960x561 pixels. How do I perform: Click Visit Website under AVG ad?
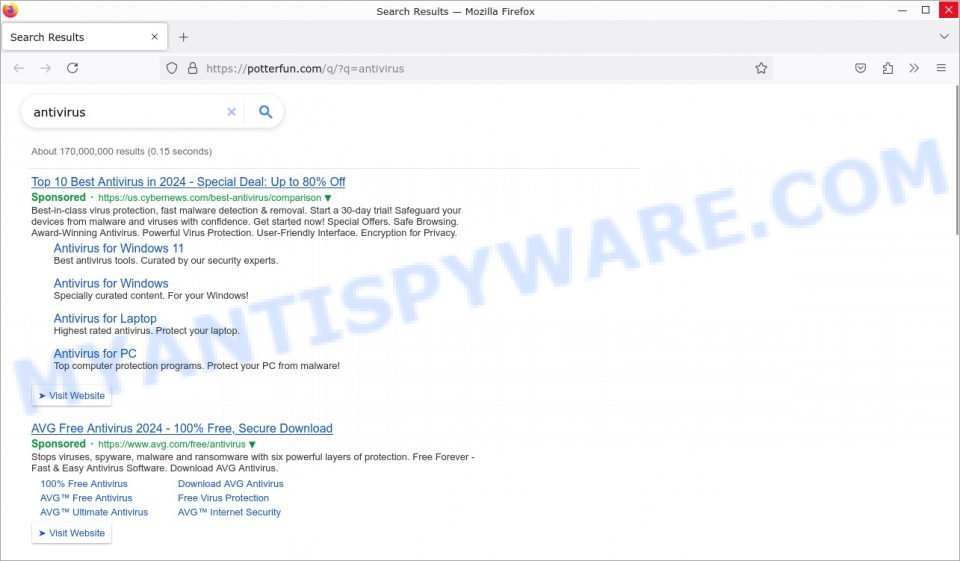pyautogui.click(x=72, y=533)
